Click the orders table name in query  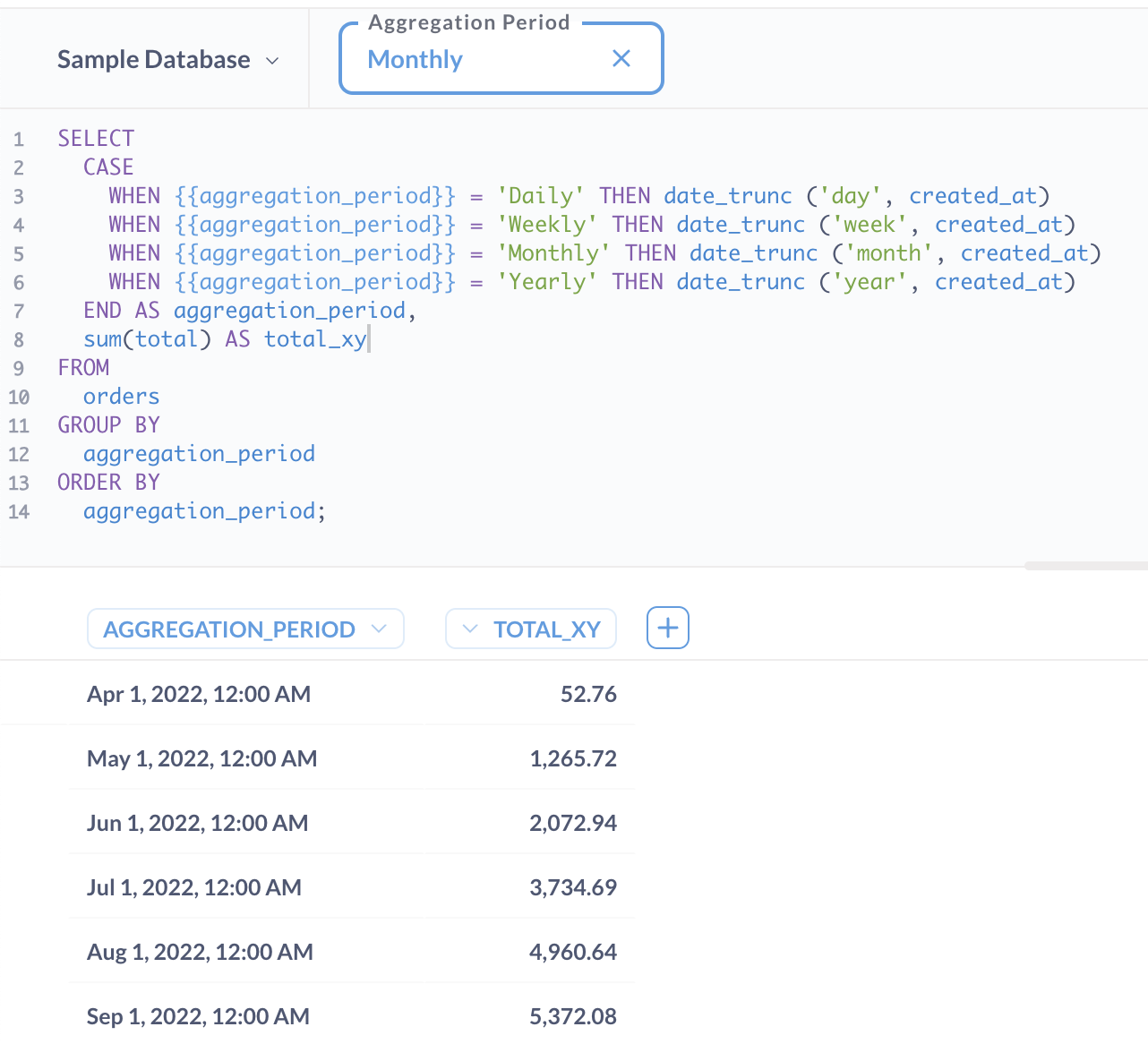point(121,397)
